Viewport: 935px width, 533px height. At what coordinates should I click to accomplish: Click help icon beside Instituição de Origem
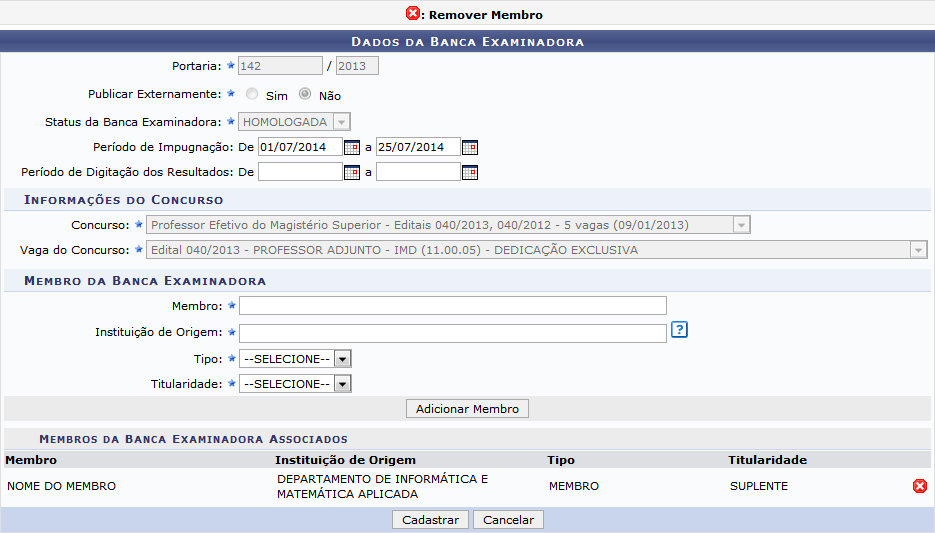pyautogui.click(x=679, y=331)
